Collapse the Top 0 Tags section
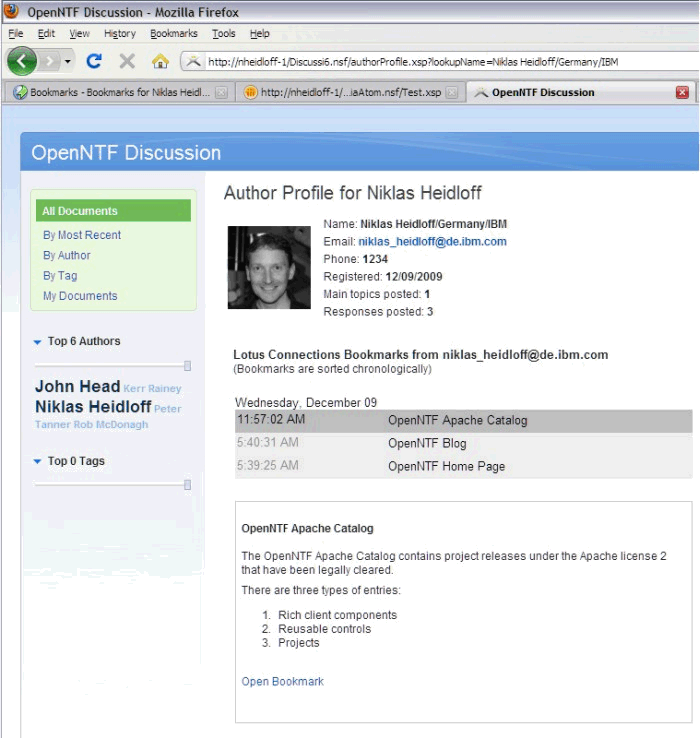700x738 pixels. 38,461
